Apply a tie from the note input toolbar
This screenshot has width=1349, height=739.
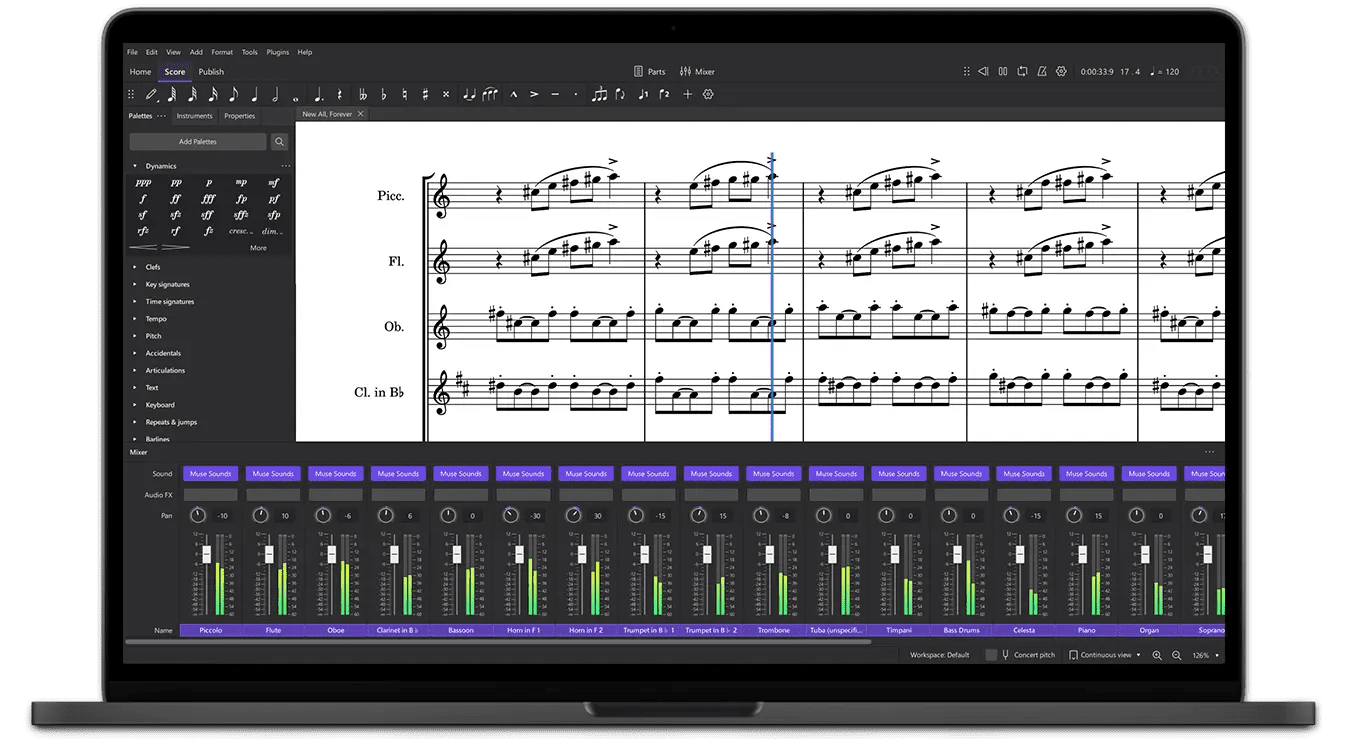[469, 94]
